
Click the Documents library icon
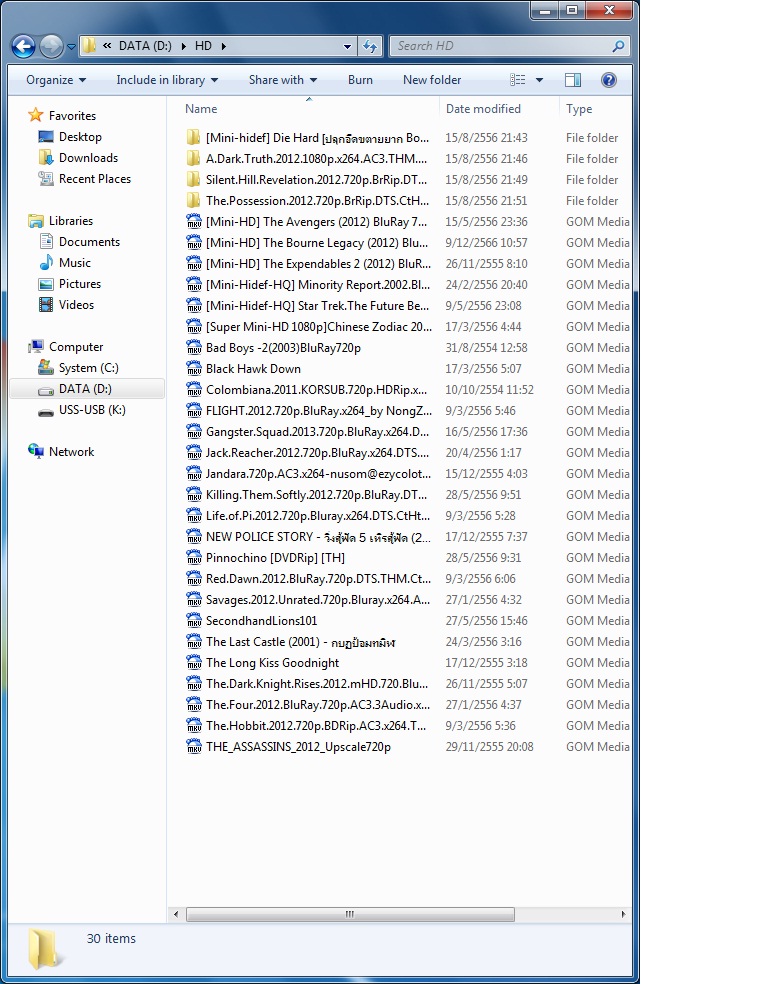click(x=46, y=241)
